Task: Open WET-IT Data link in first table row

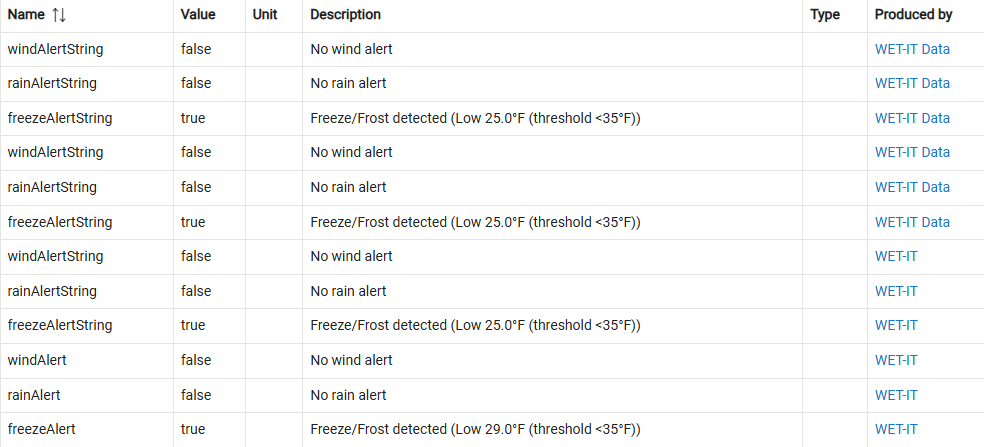Action: point(912,49)
